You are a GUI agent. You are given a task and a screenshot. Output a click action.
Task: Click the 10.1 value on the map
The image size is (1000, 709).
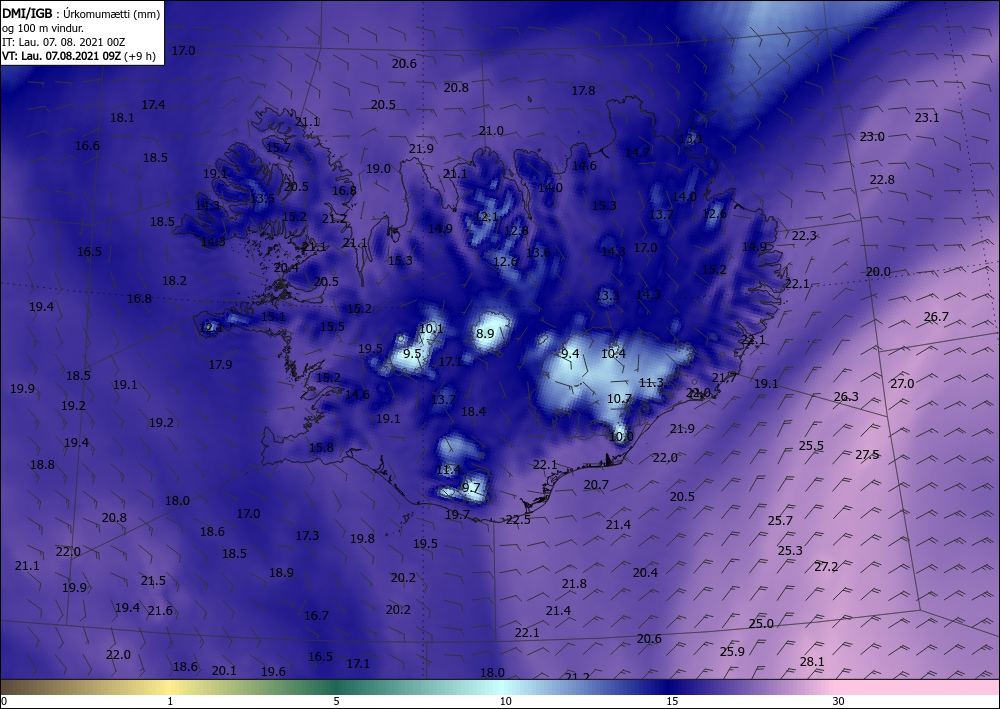coord(431,329)
